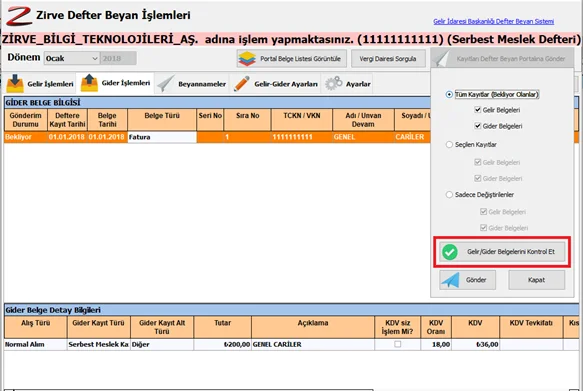Click the Gönder button
The width and height of the screenshot is (583, 391).
467,280
